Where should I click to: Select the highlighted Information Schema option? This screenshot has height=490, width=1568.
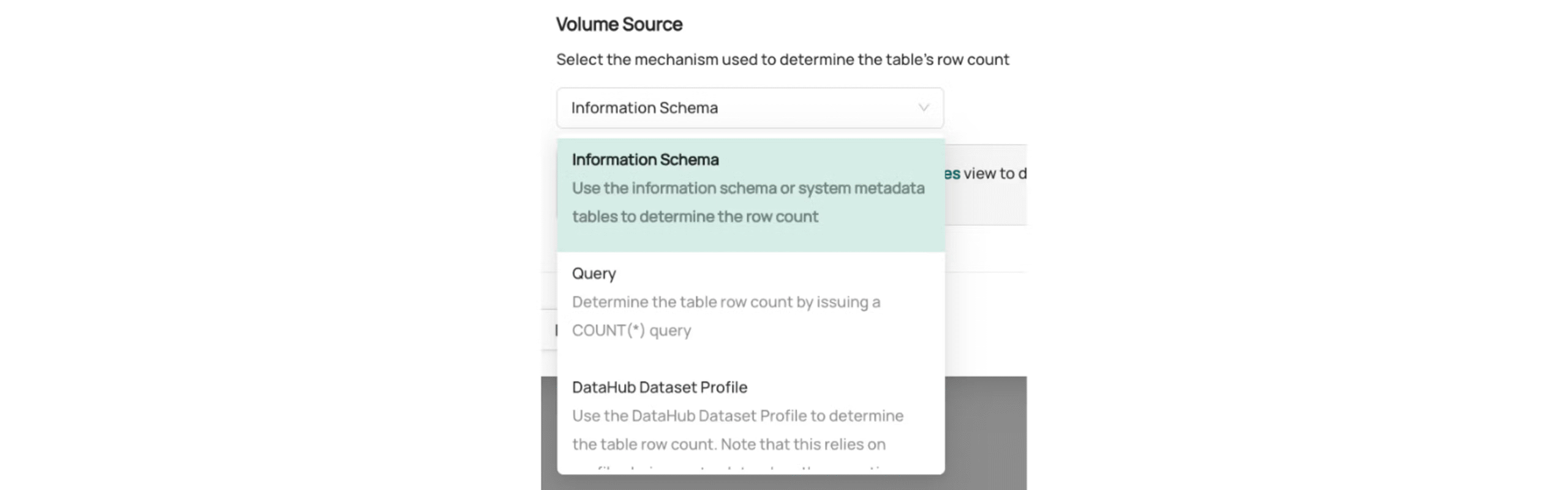pos(645,160)
